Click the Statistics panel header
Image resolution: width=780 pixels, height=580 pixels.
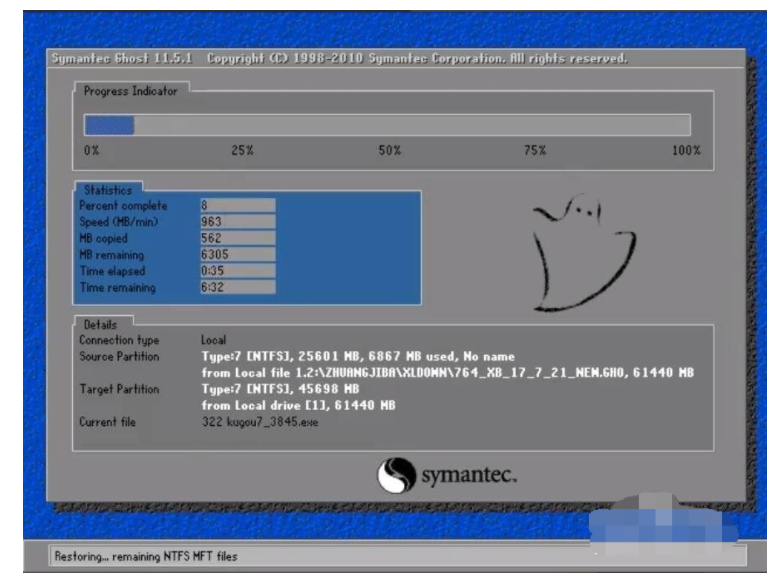pyautogui.click(x=108, y=190)
